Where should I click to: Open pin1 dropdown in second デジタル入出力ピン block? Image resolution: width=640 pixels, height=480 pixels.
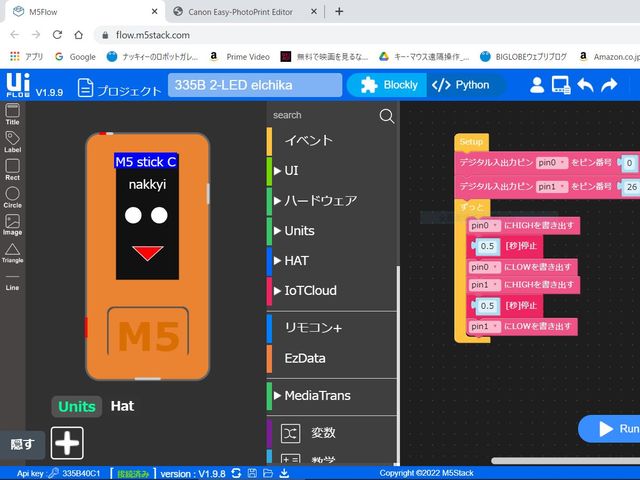point(552,187)
